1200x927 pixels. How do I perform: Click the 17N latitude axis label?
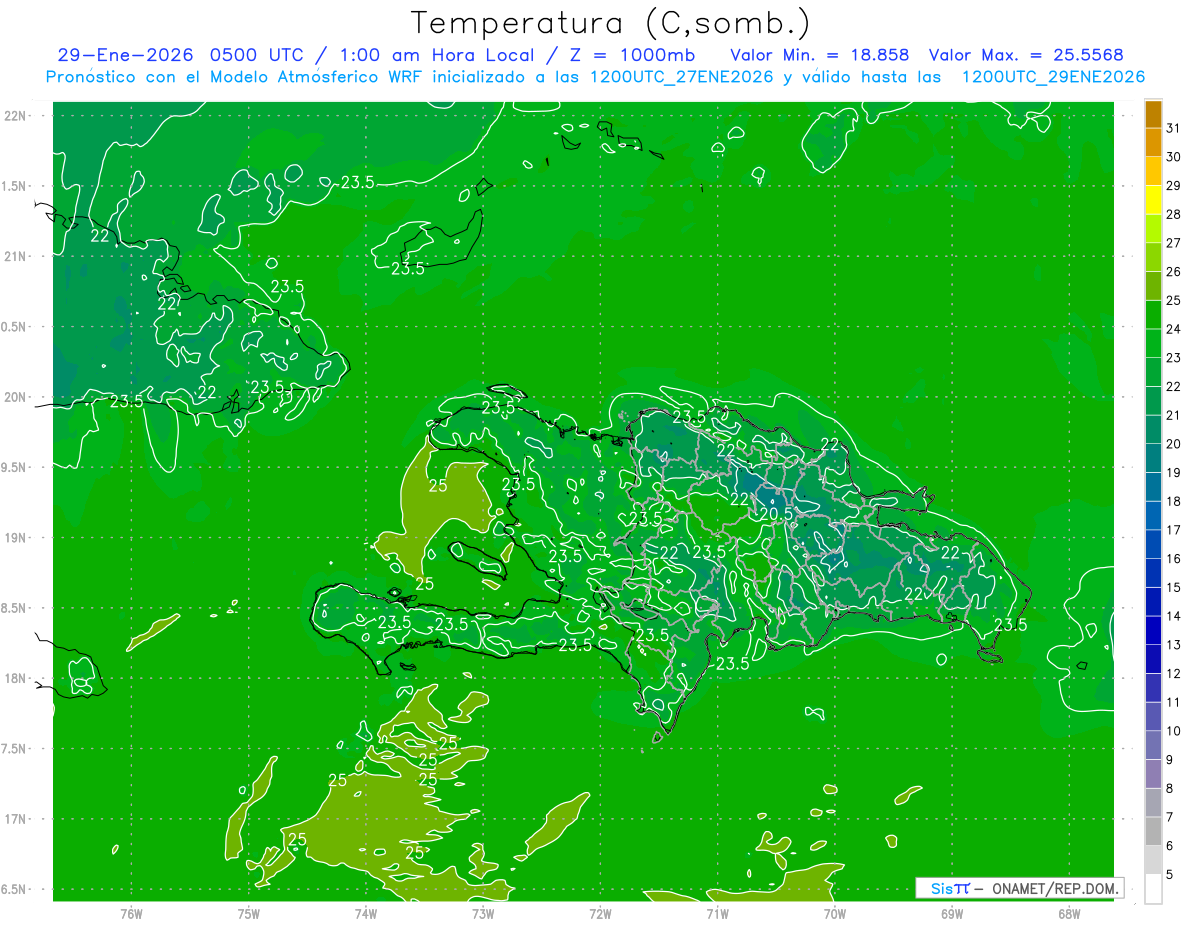pyautogui.click(x=15, y=819)
